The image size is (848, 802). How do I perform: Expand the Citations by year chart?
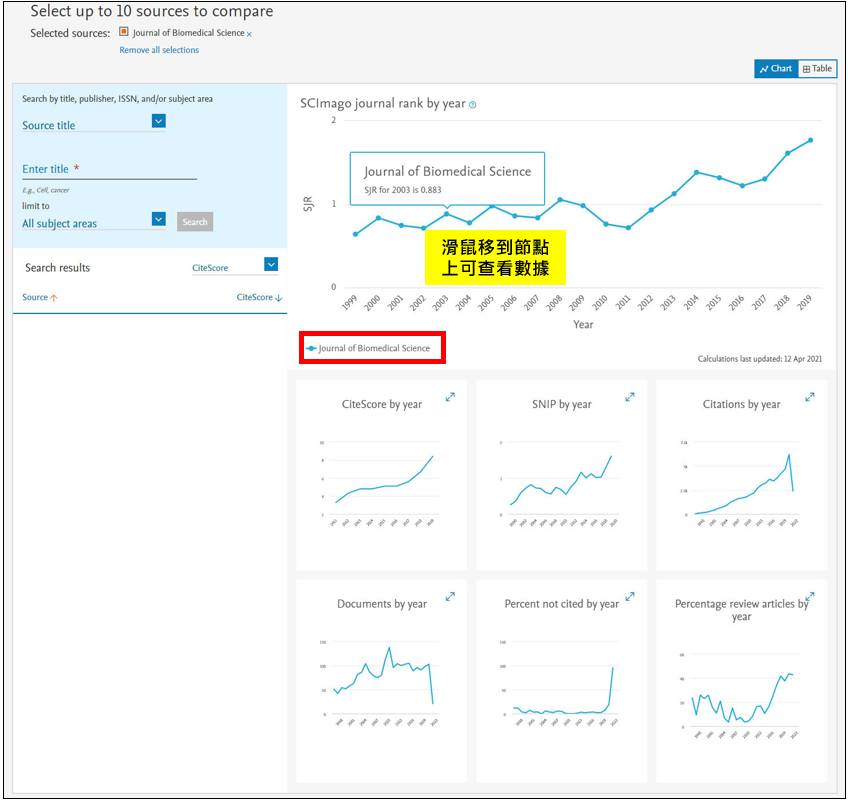coord(810,397)
